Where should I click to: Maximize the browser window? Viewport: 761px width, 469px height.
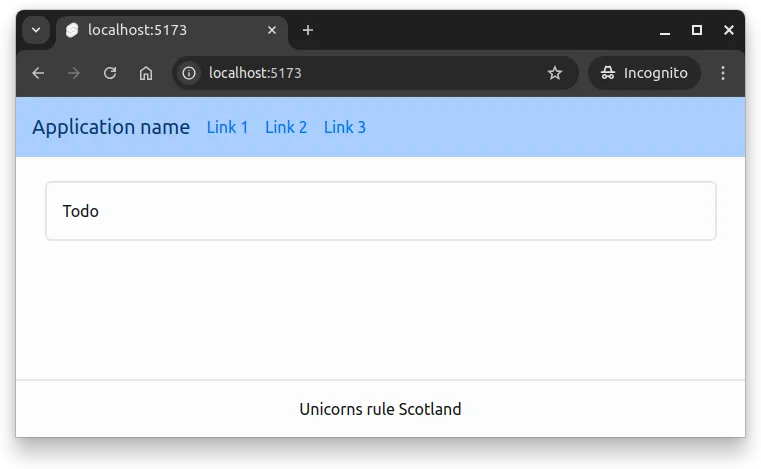697,30
